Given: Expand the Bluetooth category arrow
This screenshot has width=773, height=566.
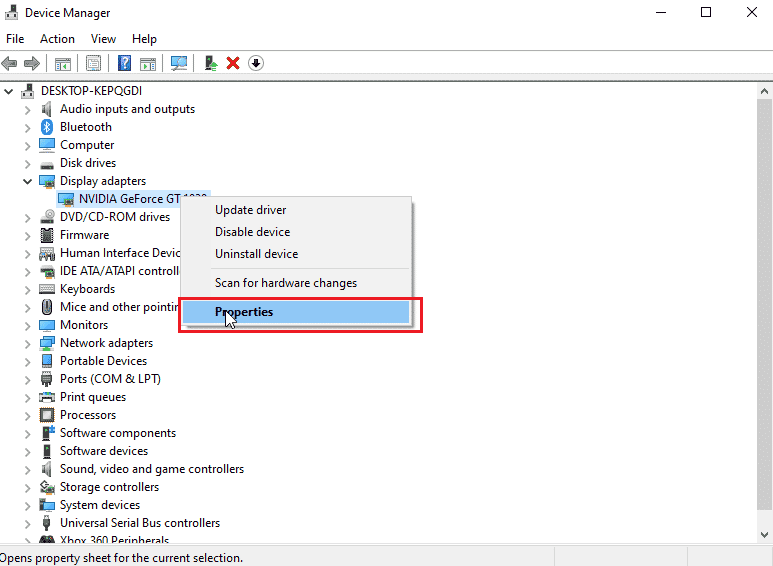Looking at the screenshot, I should coord(27,127).
